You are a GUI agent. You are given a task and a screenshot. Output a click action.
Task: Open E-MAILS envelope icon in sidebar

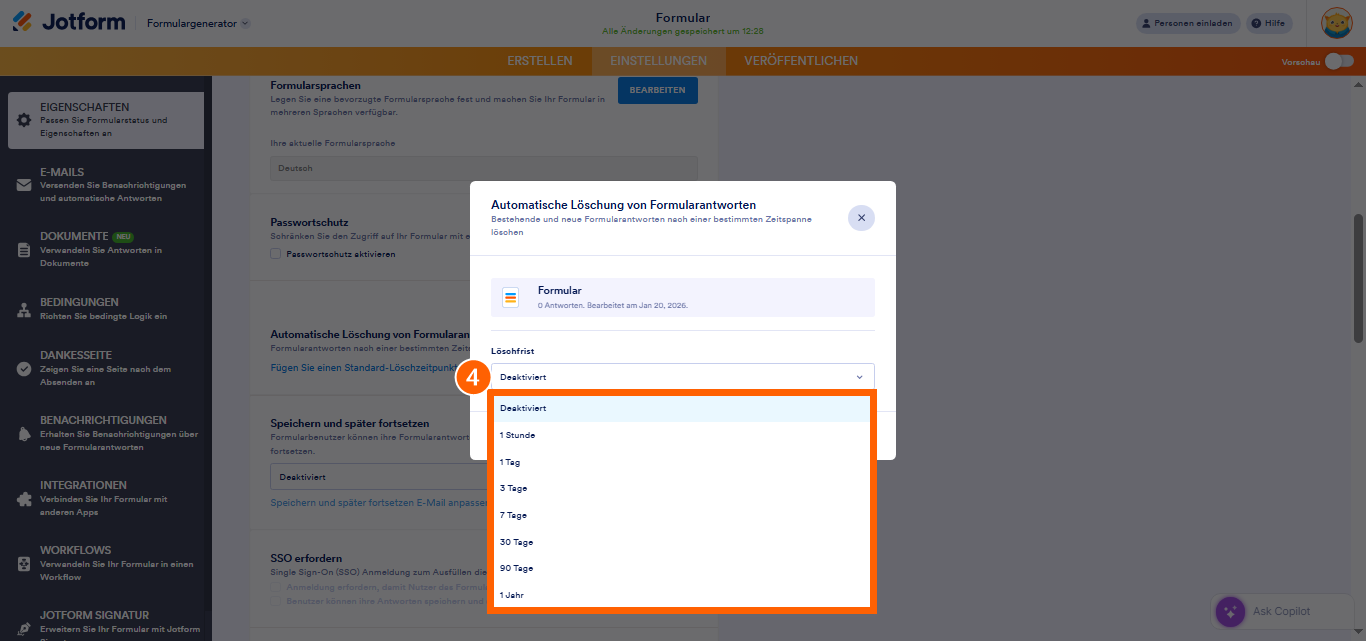(x=24, y=185)
